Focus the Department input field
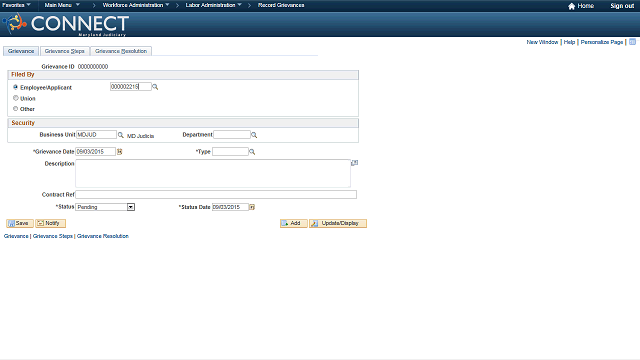Screen dimensions: 640x360 coord(232,135)
